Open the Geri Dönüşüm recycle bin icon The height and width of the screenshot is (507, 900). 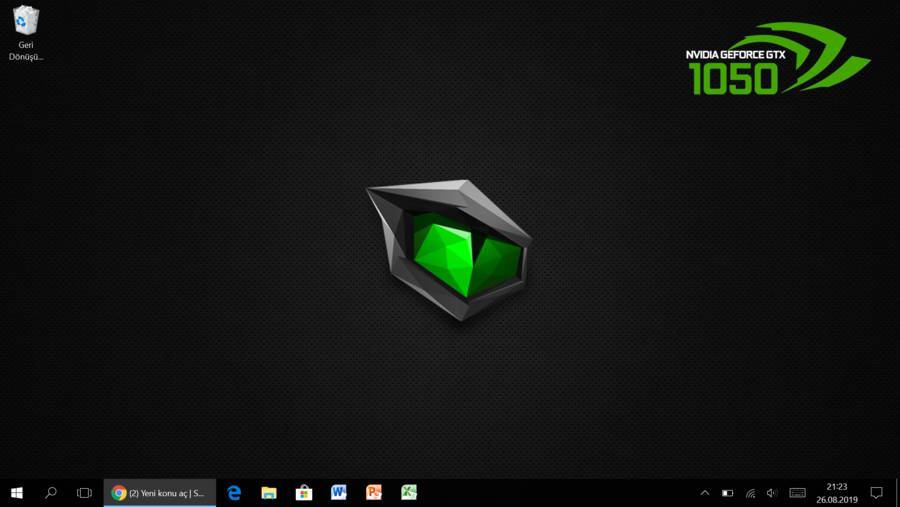click(26, 33)
